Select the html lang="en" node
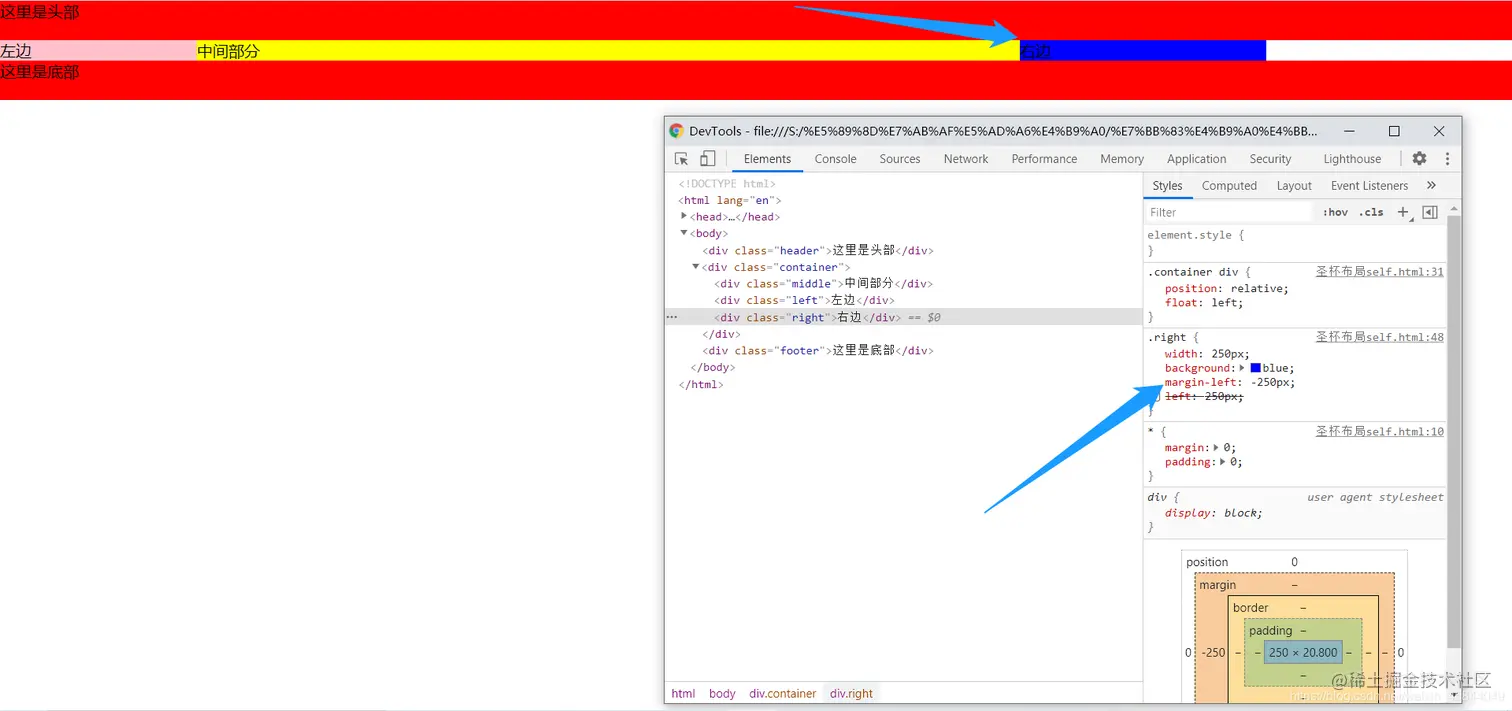 (729, 200)
